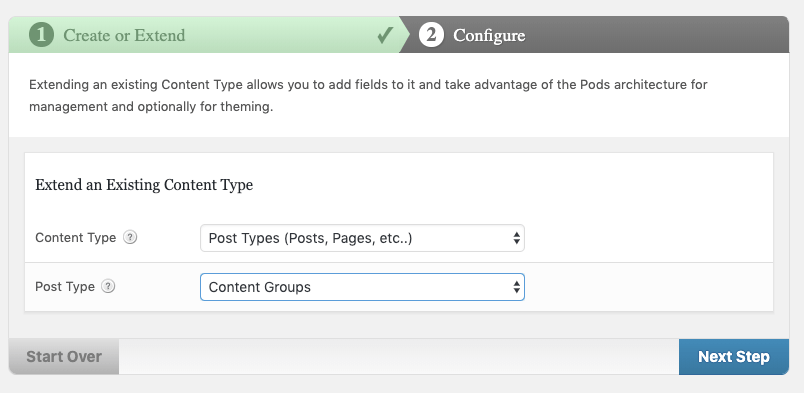Click the Post Type help icon
Screen dimensions: 804x393
[x=108, y=287]
